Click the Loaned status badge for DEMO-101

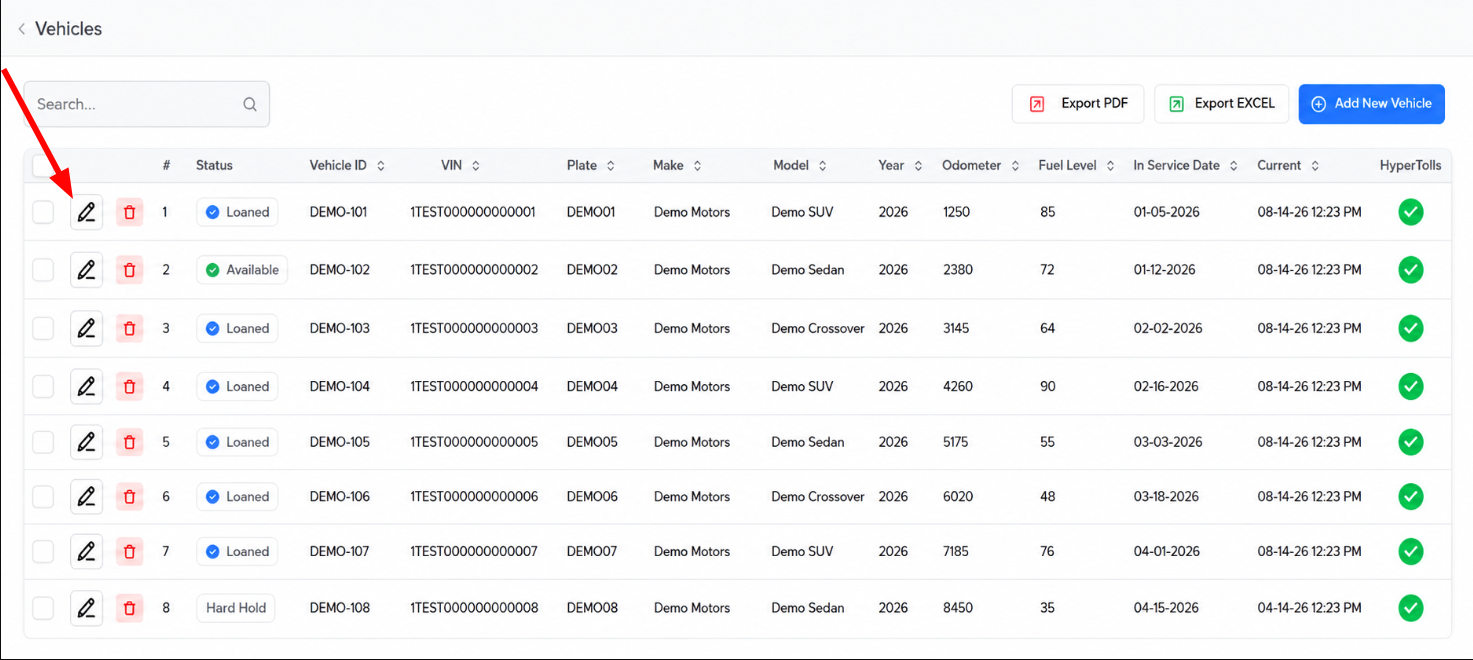(237, 212)
